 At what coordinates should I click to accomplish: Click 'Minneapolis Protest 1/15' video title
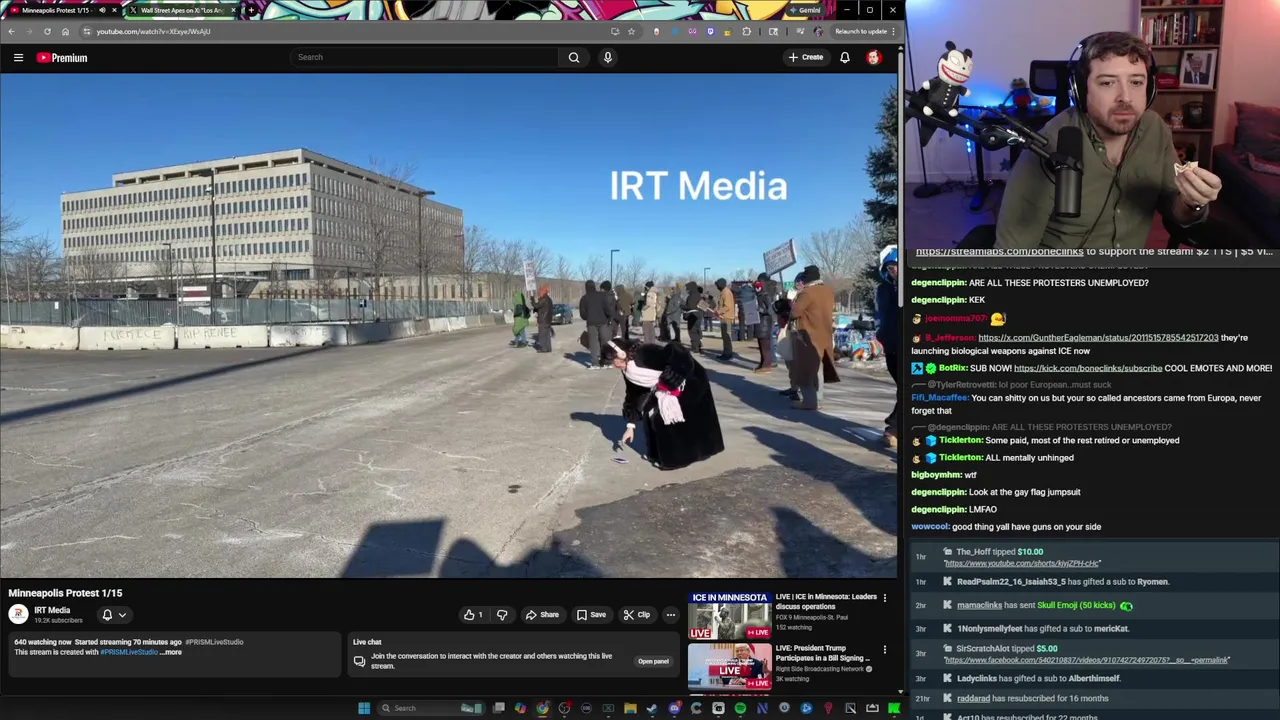coord(65,593)
